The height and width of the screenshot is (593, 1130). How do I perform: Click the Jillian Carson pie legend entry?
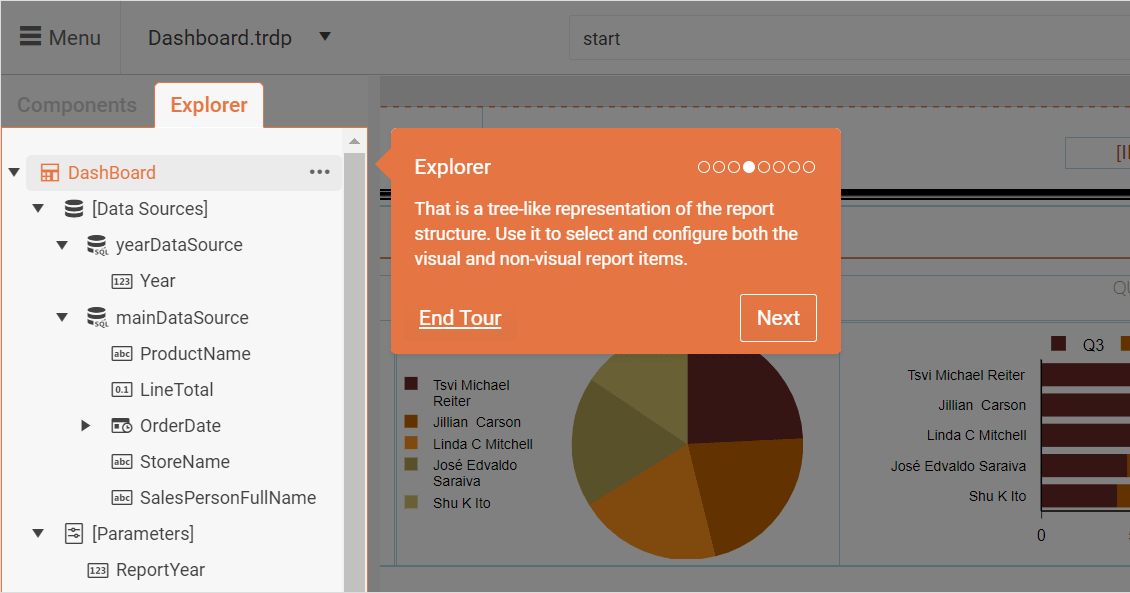pyautogui.click(x=476, y=422)
